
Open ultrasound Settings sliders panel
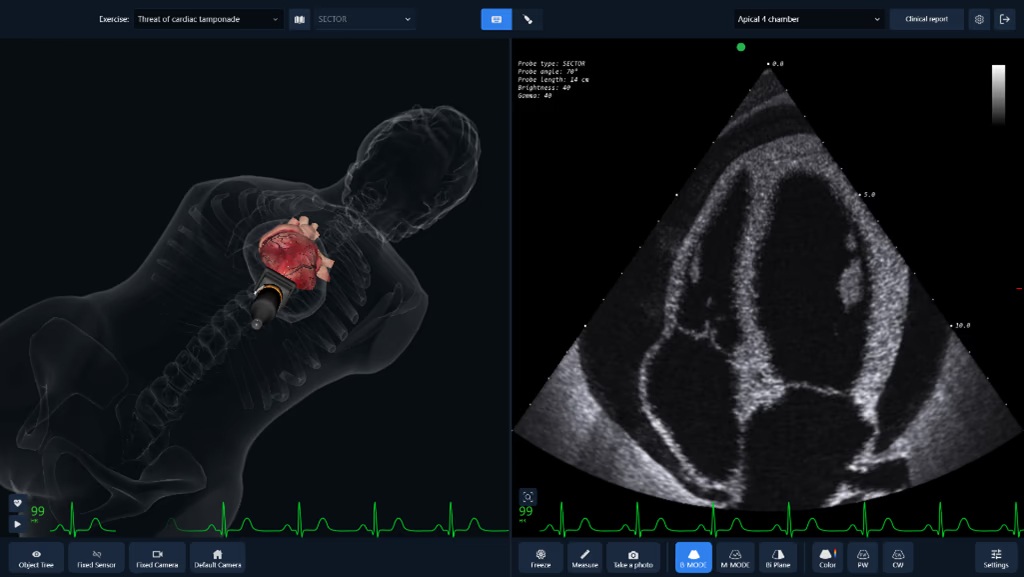[x=996, y=558]
